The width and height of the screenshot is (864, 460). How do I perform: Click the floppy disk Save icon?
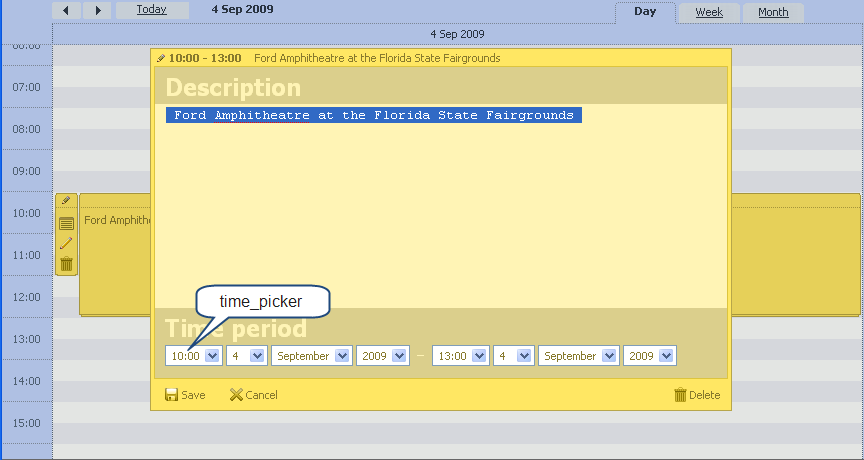click(171, 395)
